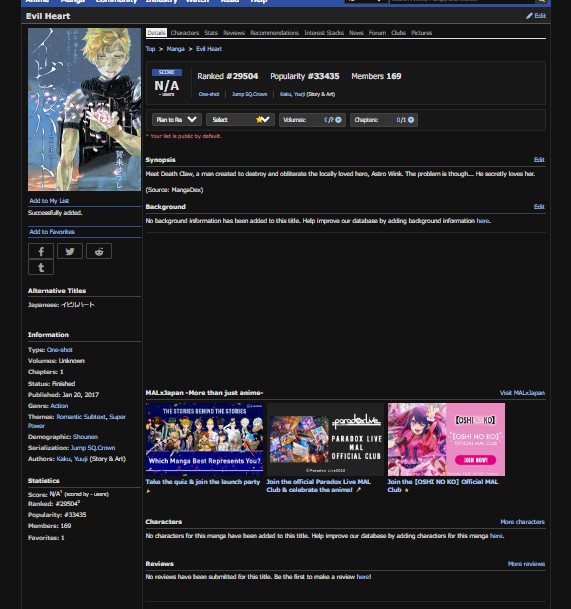Click the 'Popularity #33435' header text
This screenshot has height=609, width=571.
pyautogui.click(x=305, y=77)
